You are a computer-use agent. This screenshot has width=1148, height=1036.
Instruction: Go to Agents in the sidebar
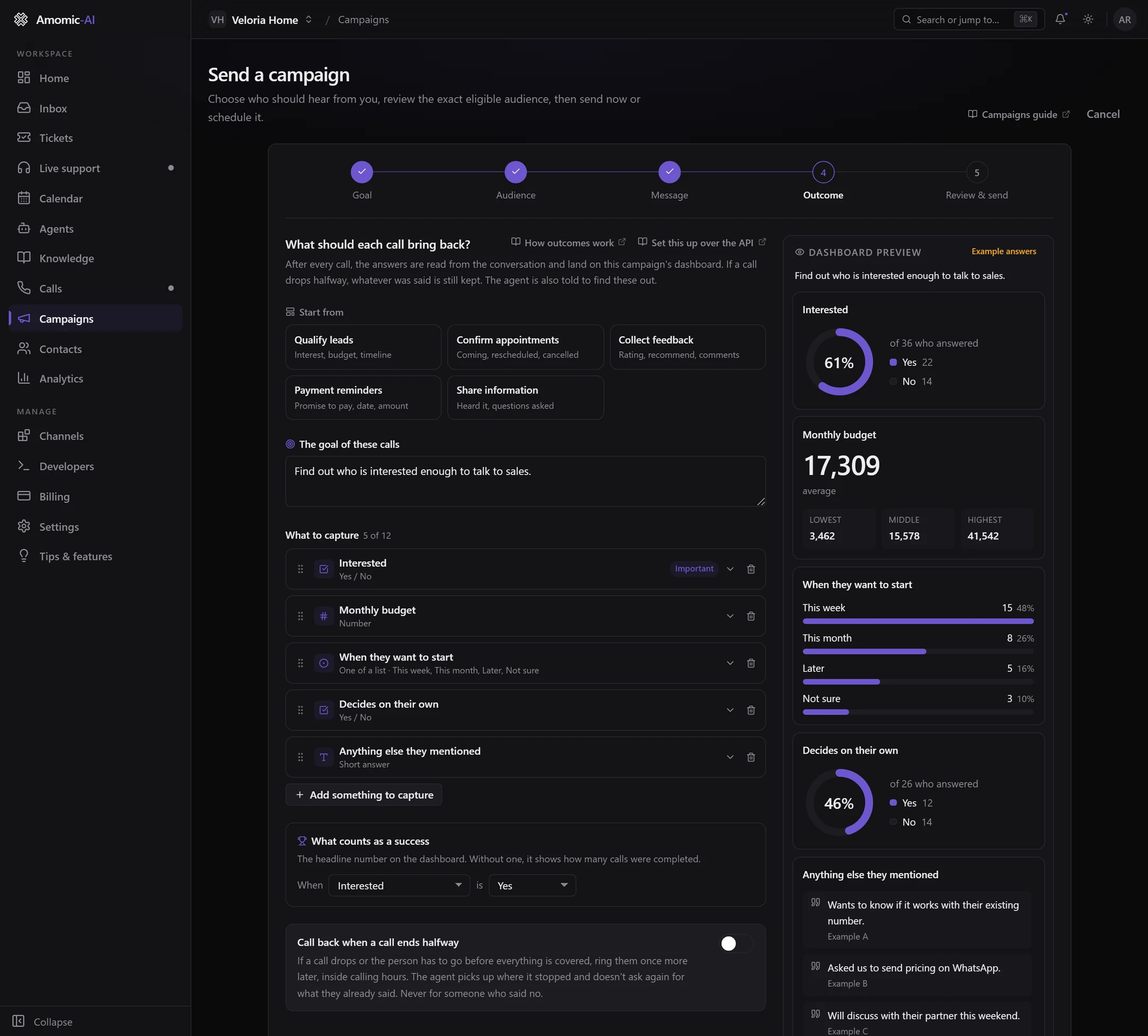click(96, 229)
